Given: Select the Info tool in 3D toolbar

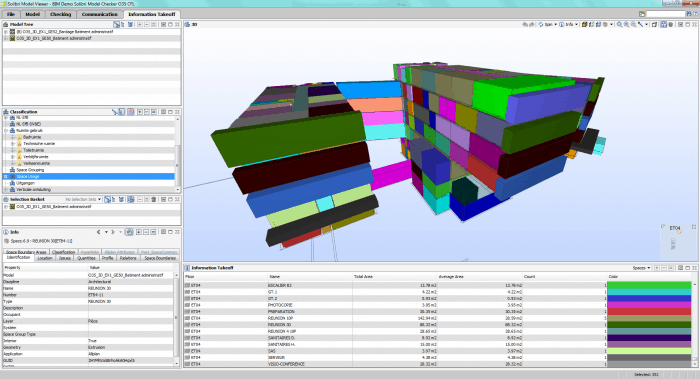Looking at the screenshot, I should 562,25.
